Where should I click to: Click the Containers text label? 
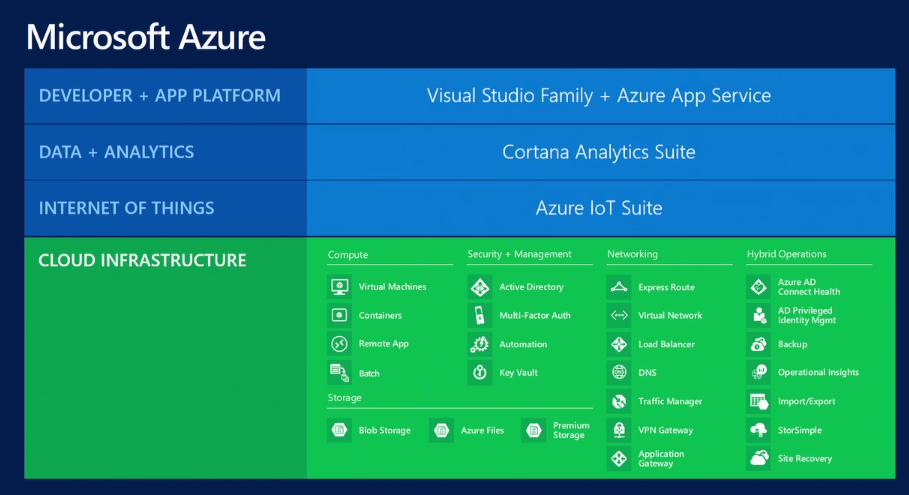pos(380,315)
